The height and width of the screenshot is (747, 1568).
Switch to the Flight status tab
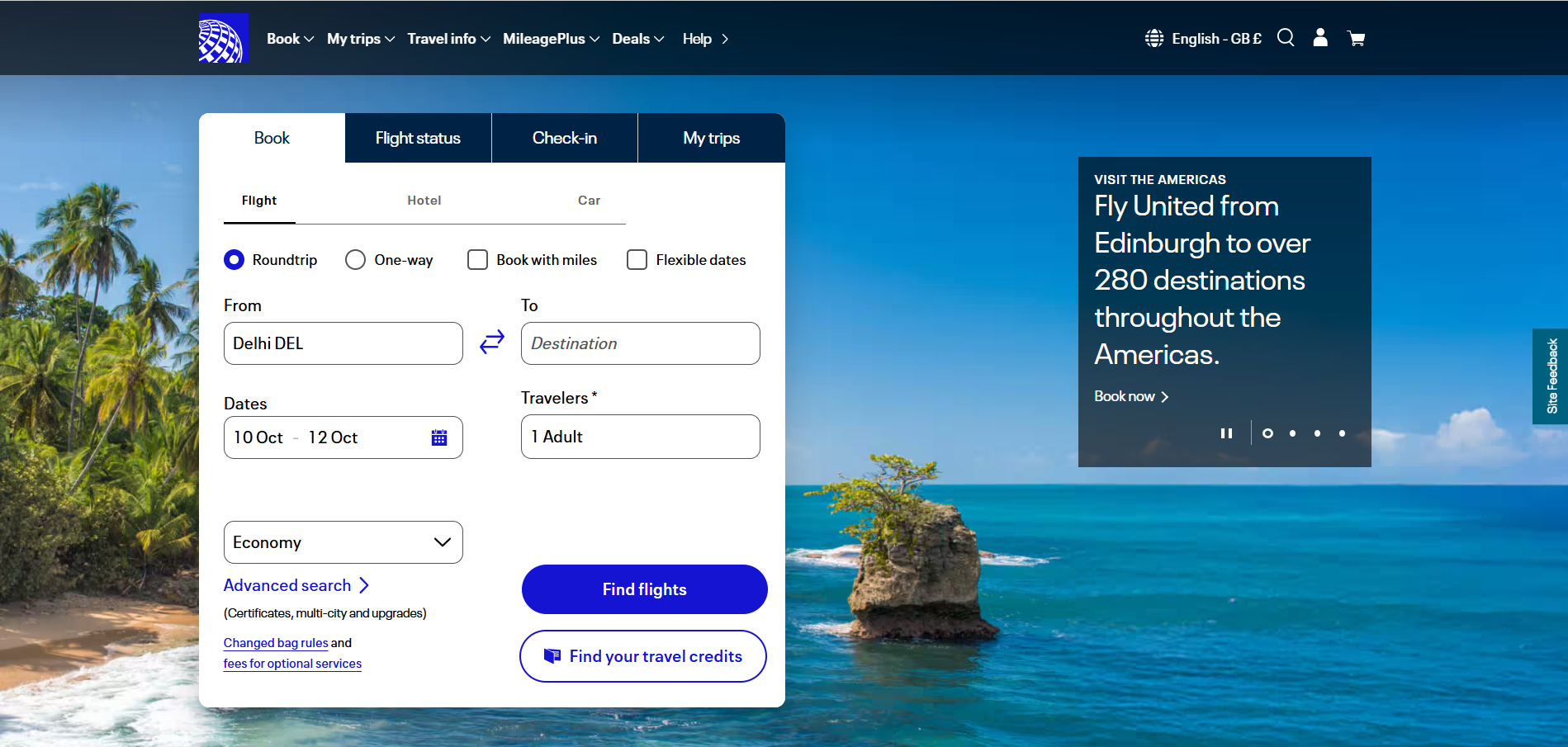tap(418, 138)
